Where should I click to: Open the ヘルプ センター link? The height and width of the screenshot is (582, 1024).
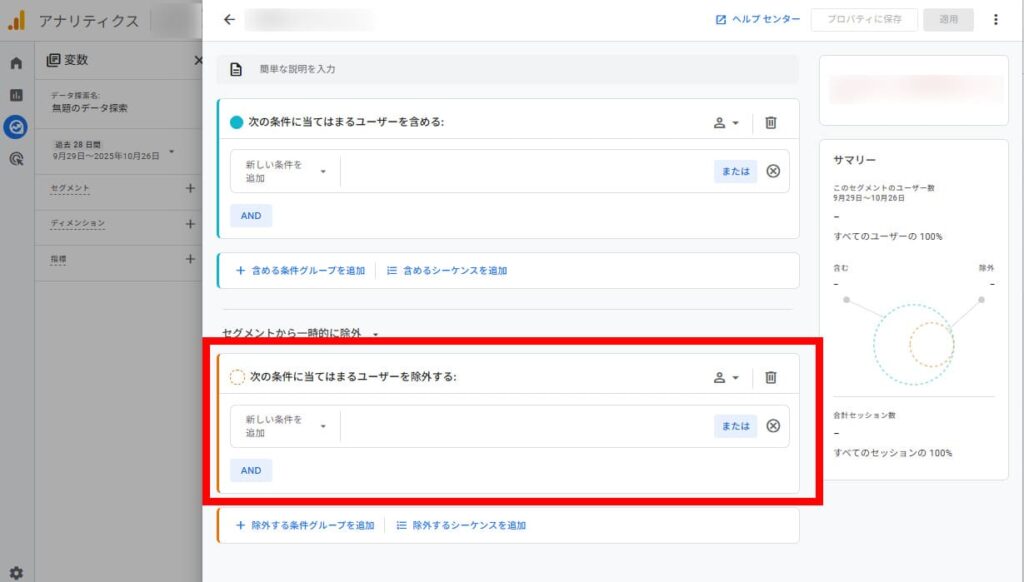point(758,20)
